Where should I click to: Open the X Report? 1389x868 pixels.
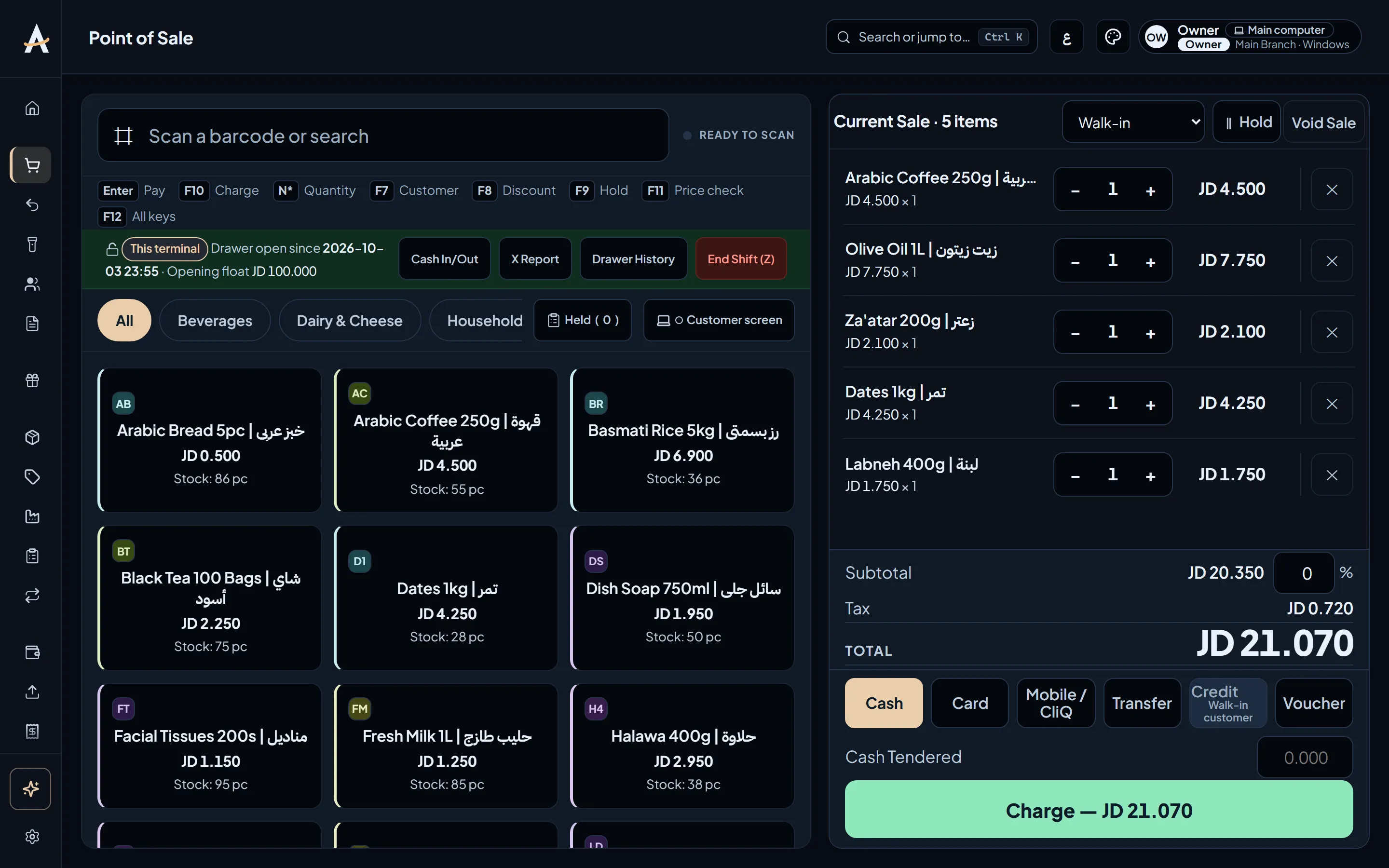pos(535,259)
